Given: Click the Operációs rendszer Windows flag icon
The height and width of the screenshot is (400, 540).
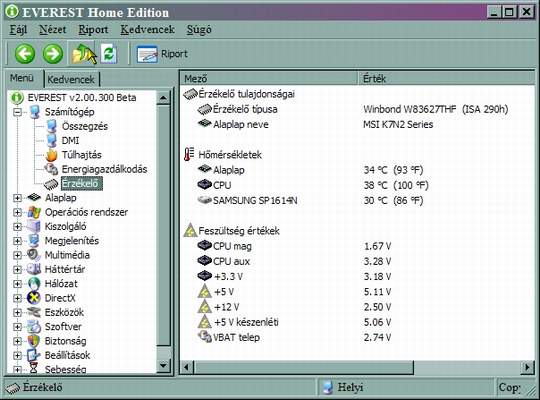Looking at the screenshot, I should (34, 212).
